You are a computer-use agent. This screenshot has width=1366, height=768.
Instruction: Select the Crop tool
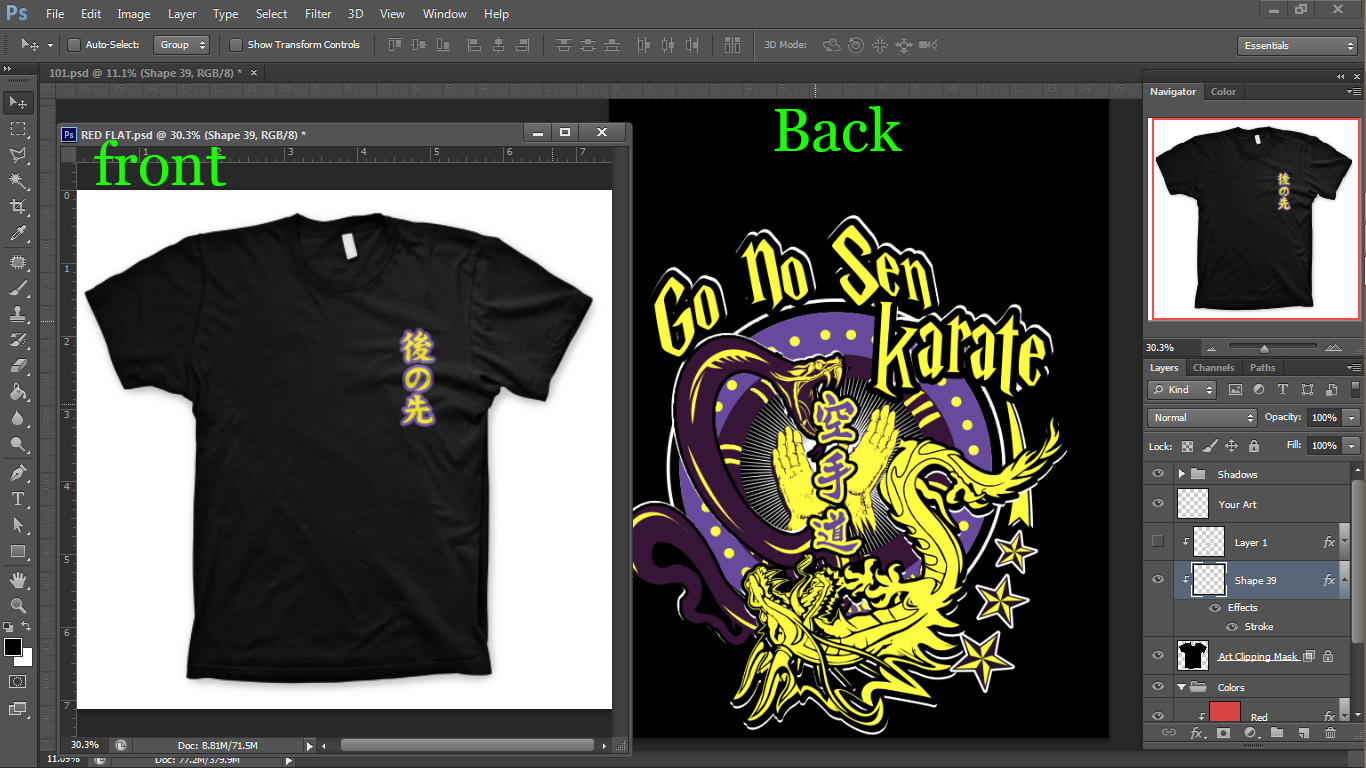(18, 207)
